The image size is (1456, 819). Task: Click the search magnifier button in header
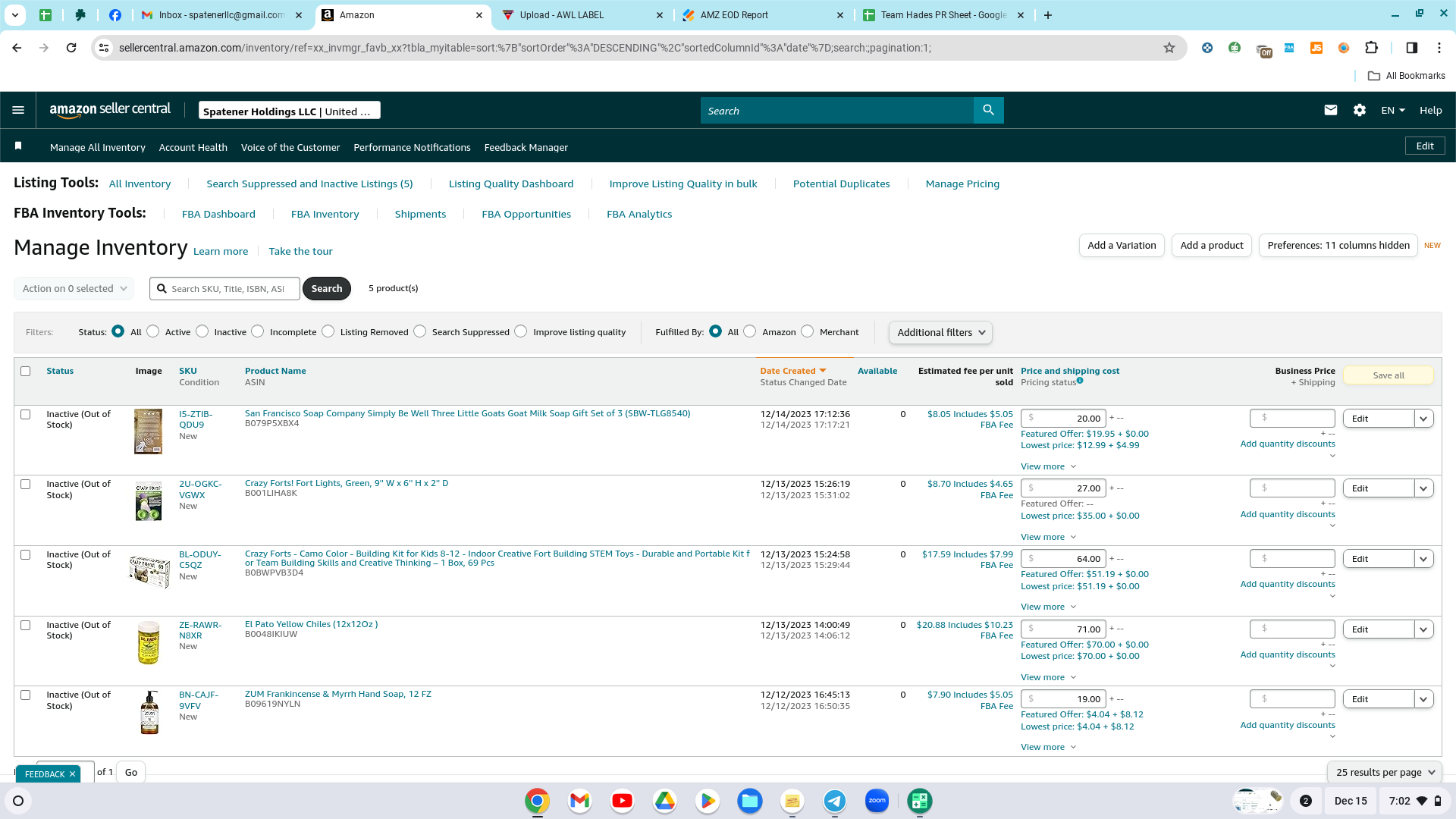point(988,110)
